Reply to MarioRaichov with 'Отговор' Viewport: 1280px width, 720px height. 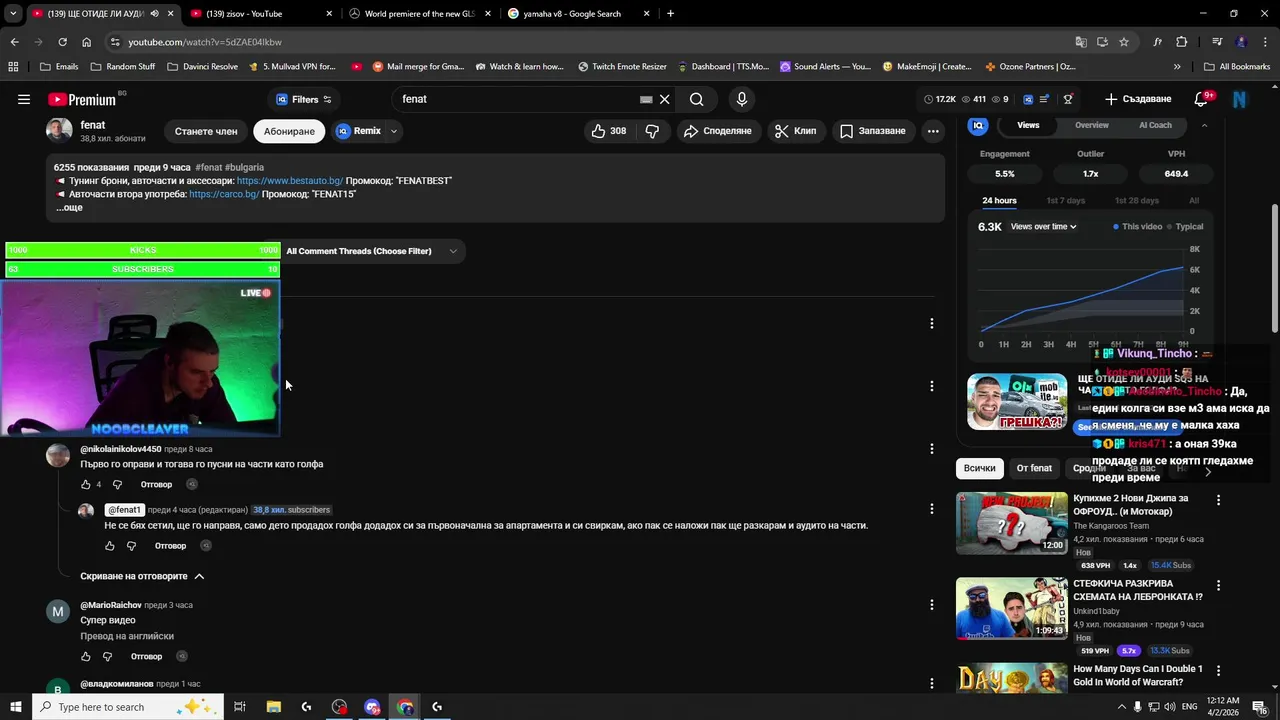pos(147,657)
